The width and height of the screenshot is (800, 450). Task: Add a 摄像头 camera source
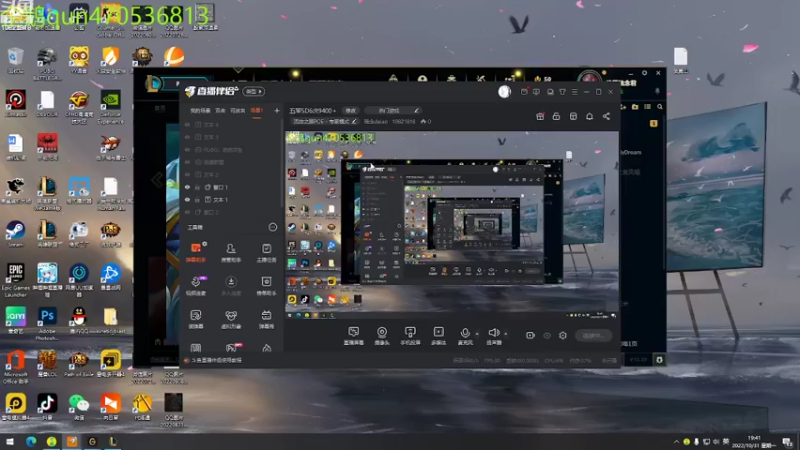(382, 336)
